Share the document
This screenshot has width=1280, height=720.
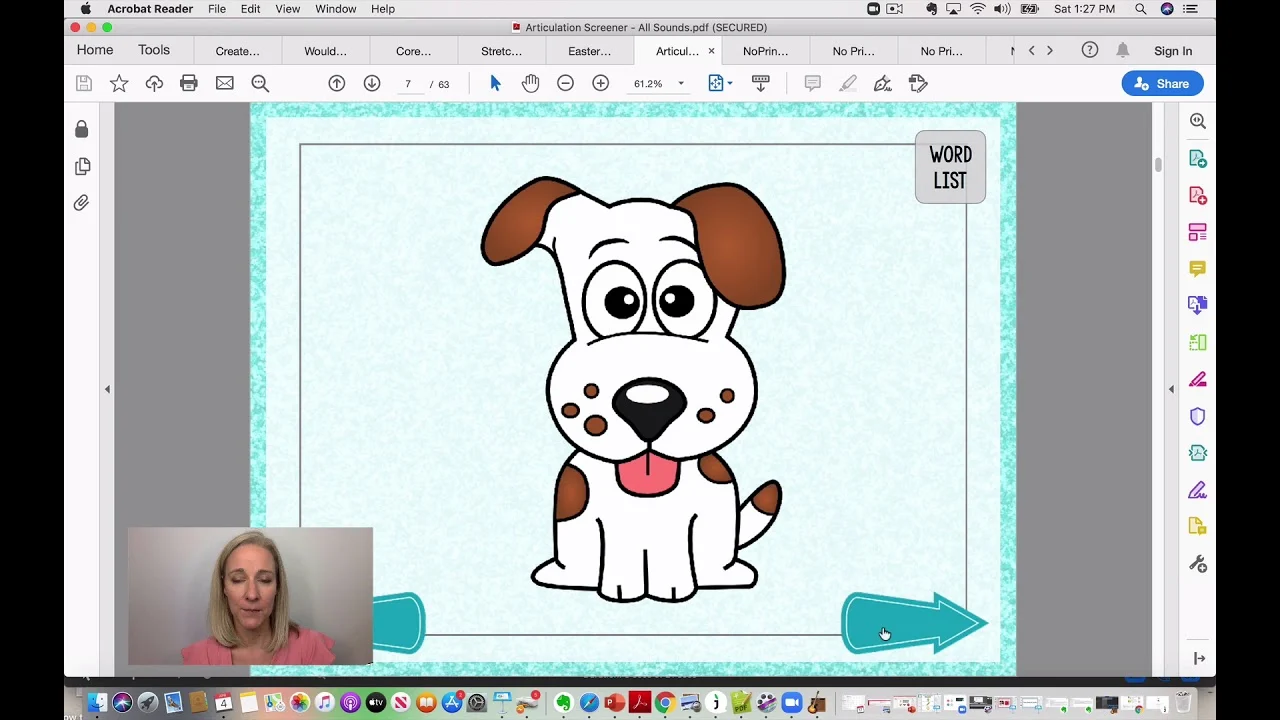pyautogui.click(x=1162, y=84)
